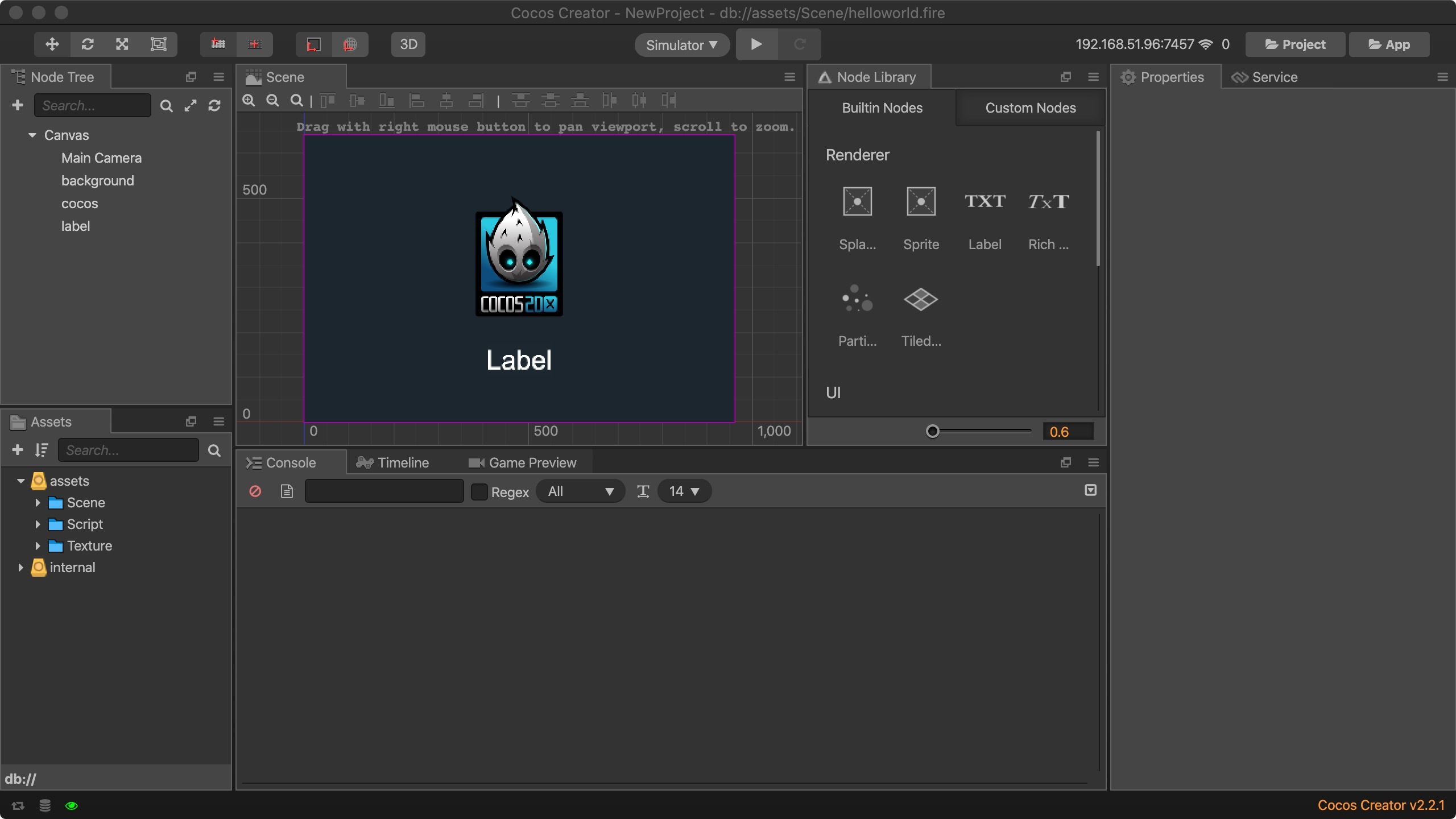This screenshot has height=819, width=1456.
Task: Toggle collapse of console messages
Action: (1090, 490)
